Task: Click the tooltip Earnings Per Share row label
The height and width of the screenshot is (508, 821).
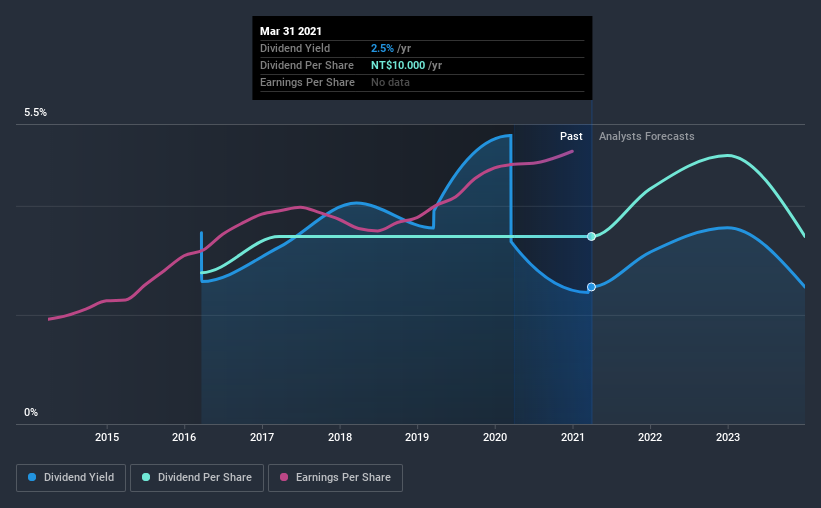Action: (x=307, y=82)
